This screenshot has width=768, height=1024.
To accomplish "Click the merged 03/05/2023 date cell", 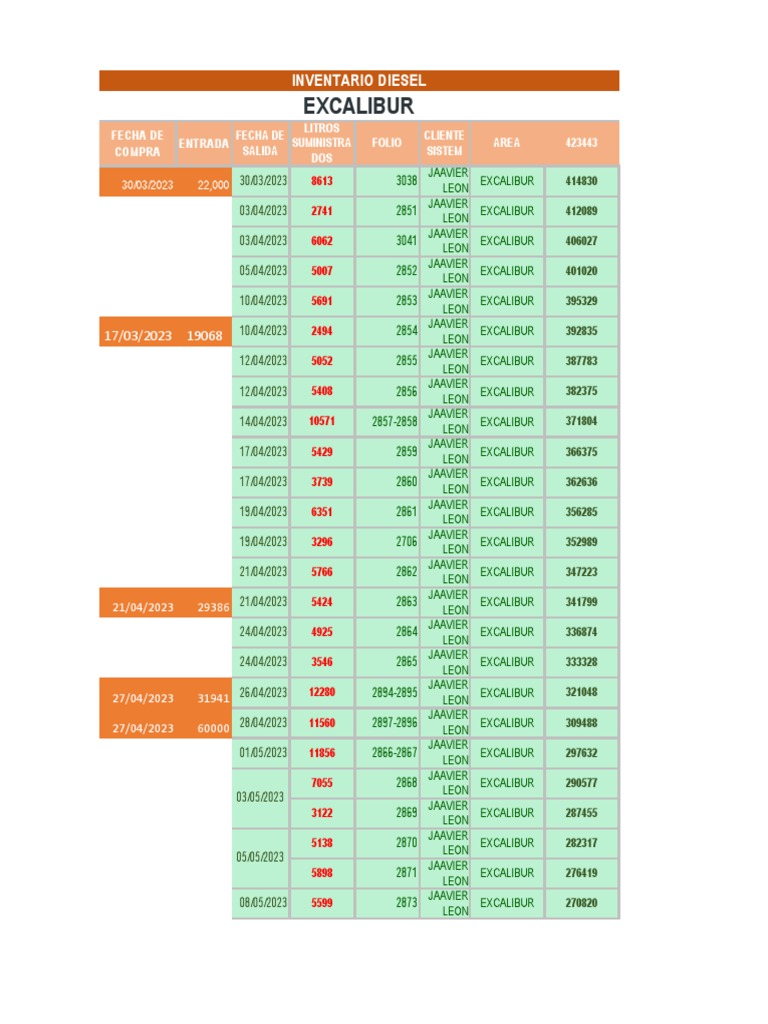I will [261, 797].
